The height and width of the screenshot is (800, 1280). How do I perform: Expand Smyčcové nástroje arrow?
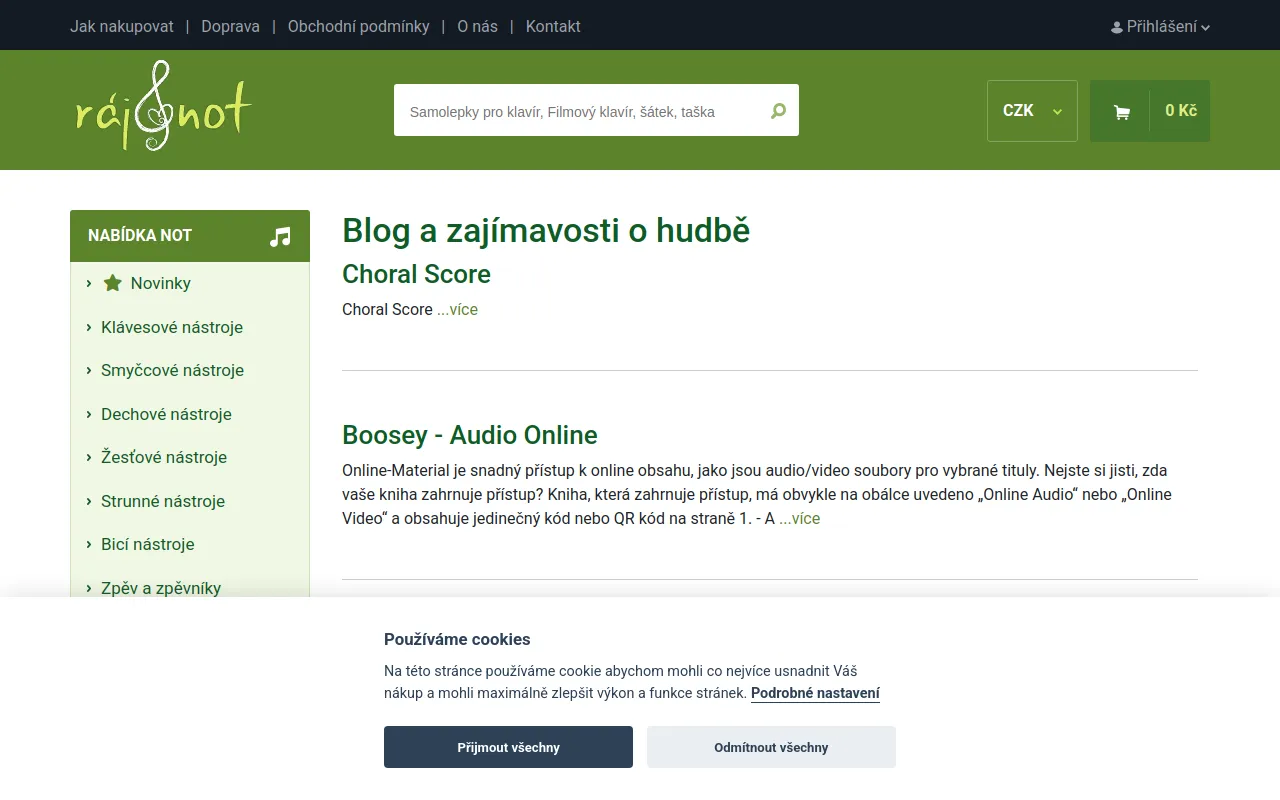[x=89, y=370]
